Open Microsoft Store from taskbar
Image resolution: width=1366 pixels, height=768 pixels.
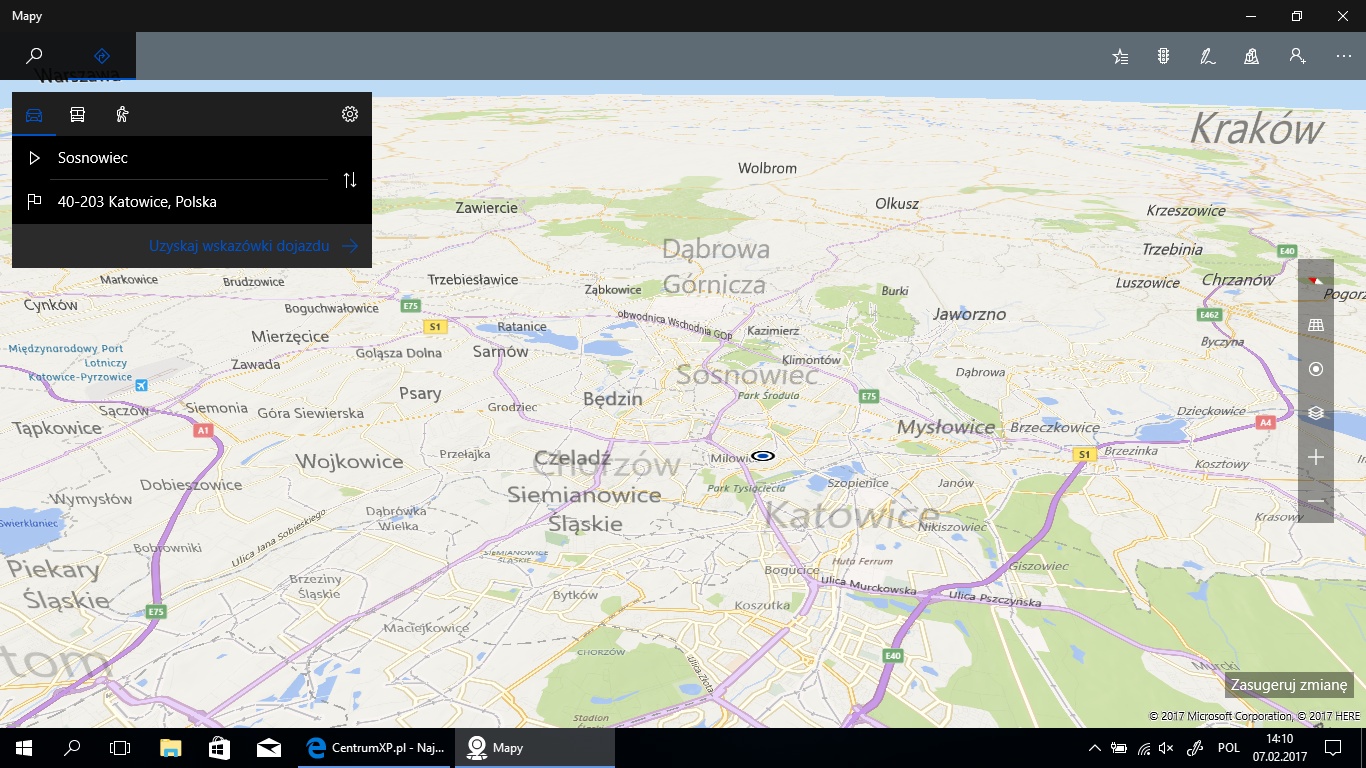219,748
